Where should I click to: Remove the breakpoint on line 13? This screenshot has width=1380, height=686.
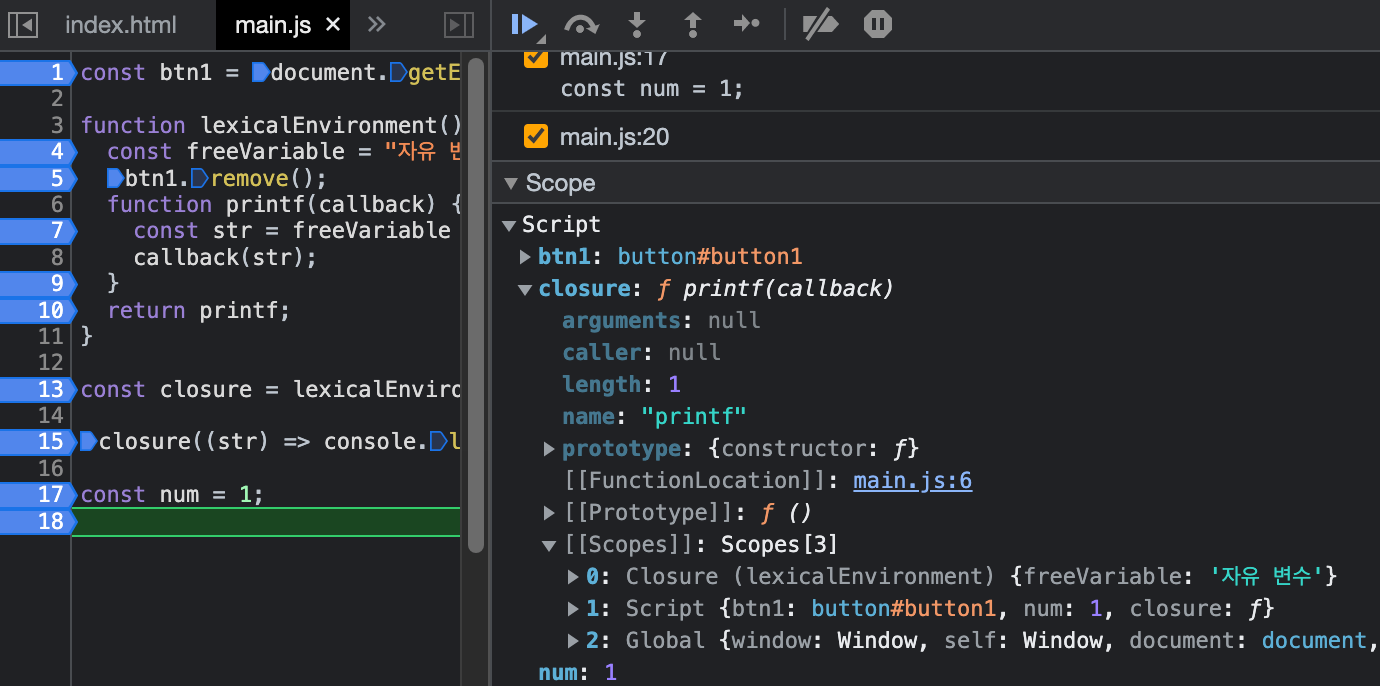[x=38, y=389]
